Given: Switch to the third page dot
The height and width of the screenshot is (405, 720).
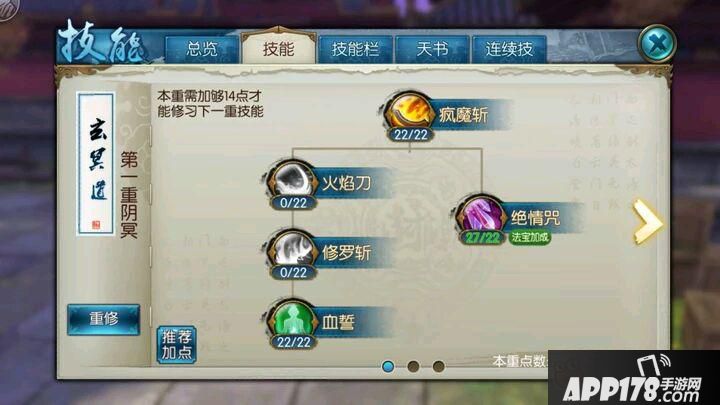Looking at the screenshot, I should coord(439,366).
